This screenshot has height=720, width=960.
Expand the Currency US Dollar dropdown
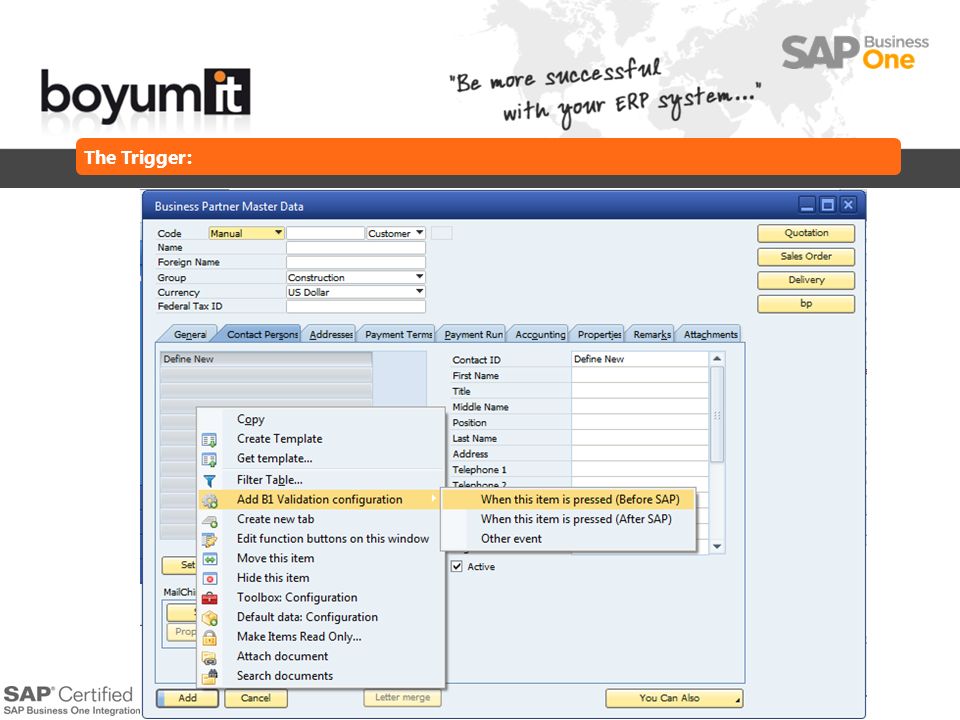419,291
